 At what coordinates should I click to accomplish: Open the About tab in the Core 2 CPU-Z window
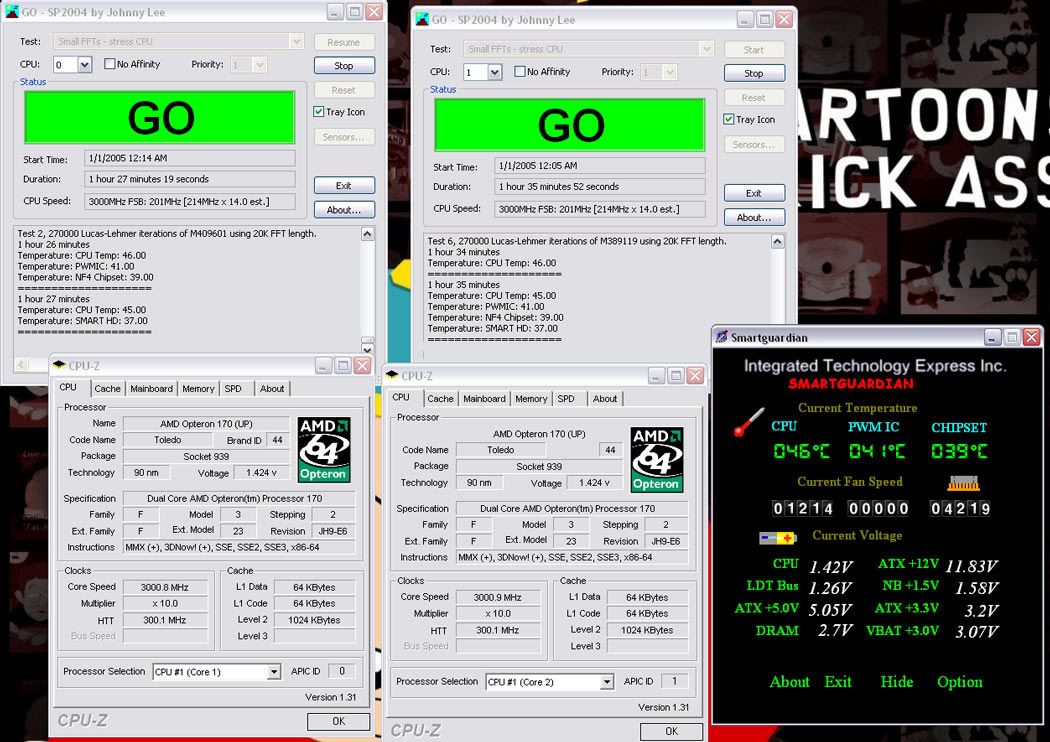605,398
